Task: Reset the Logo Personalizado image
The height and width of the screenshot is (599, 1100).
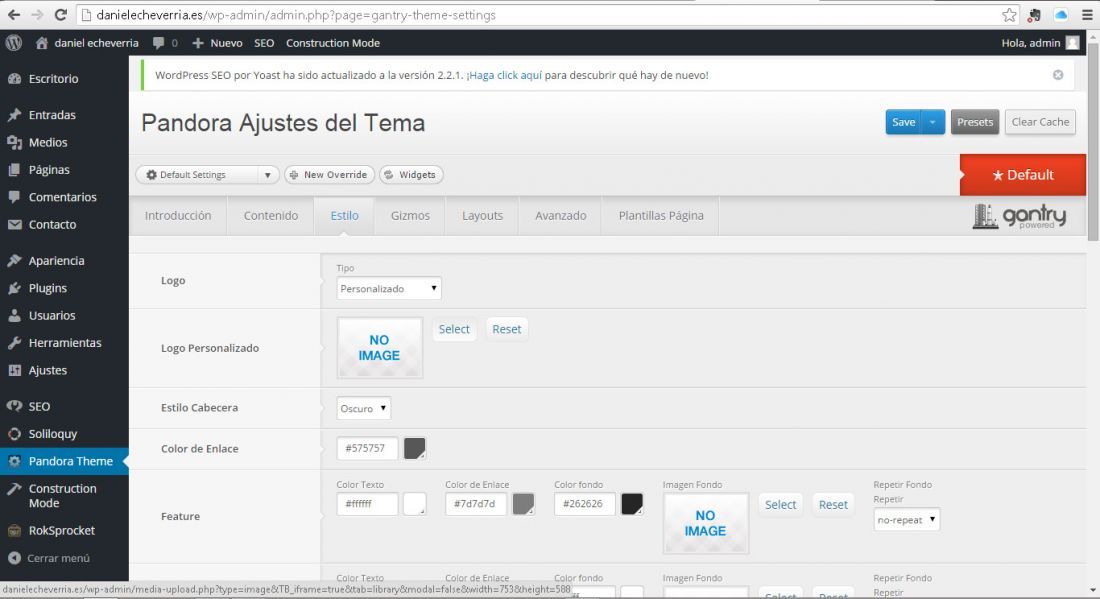Action: point(507,329)
